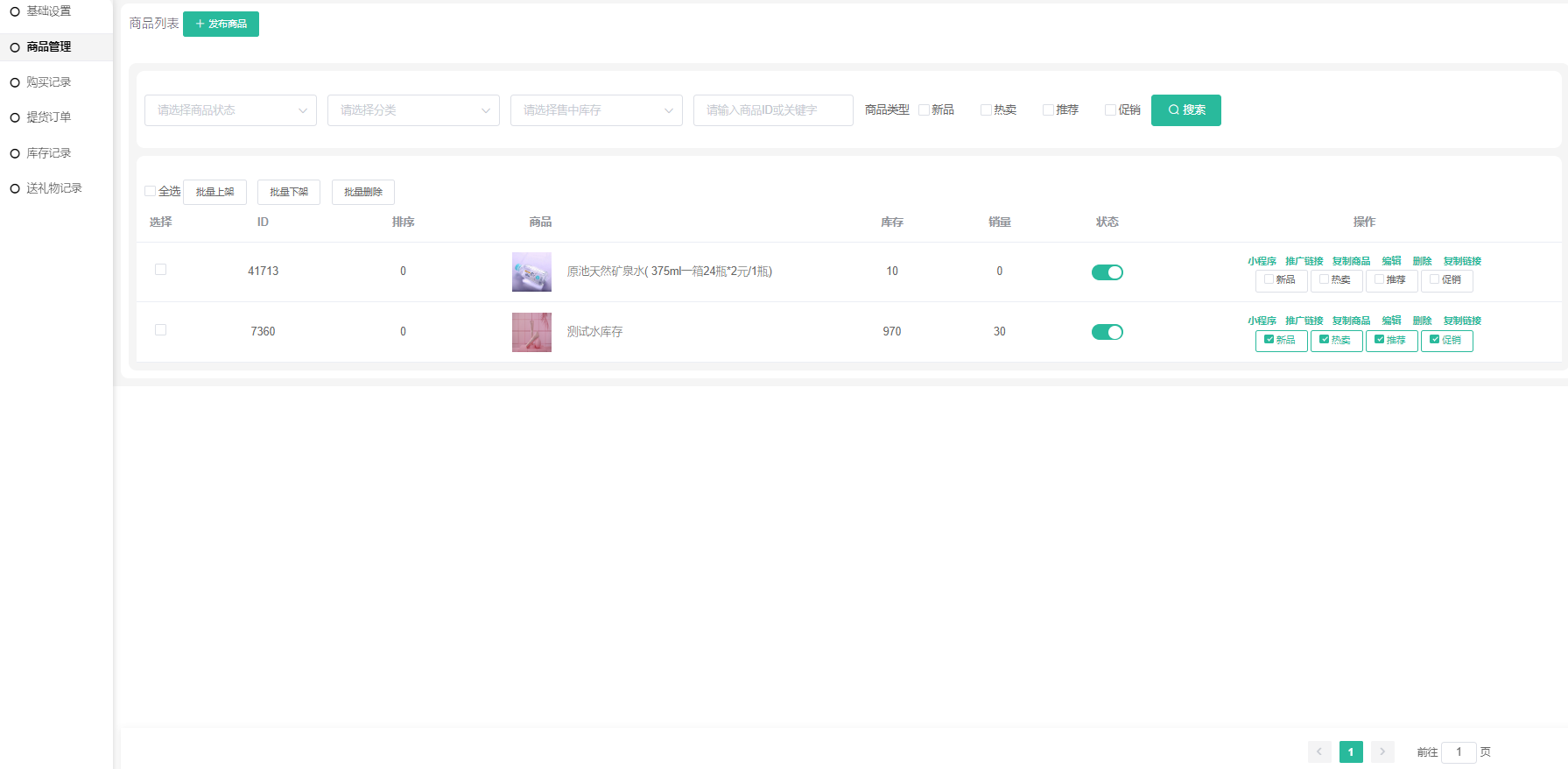Click the product ID or keyword input
1568x769 pixels.
(773, 110)
